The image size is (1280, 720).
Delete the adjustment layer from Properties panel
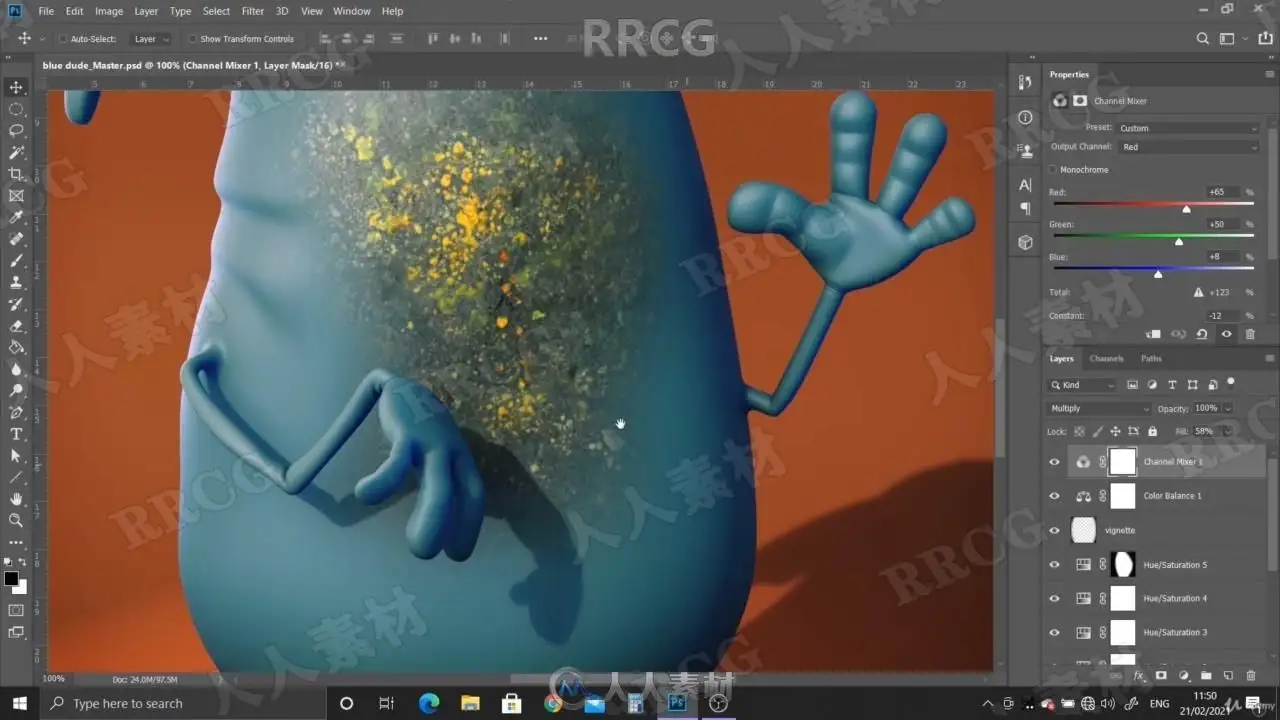[1250, 334]
